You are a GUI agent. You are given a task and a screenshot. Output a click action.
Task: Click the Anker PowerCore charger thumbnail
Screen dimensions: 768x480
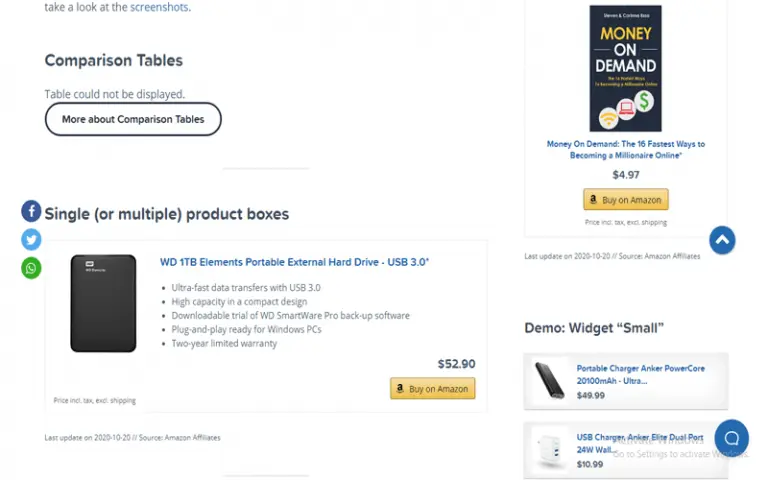pos(550,381)
